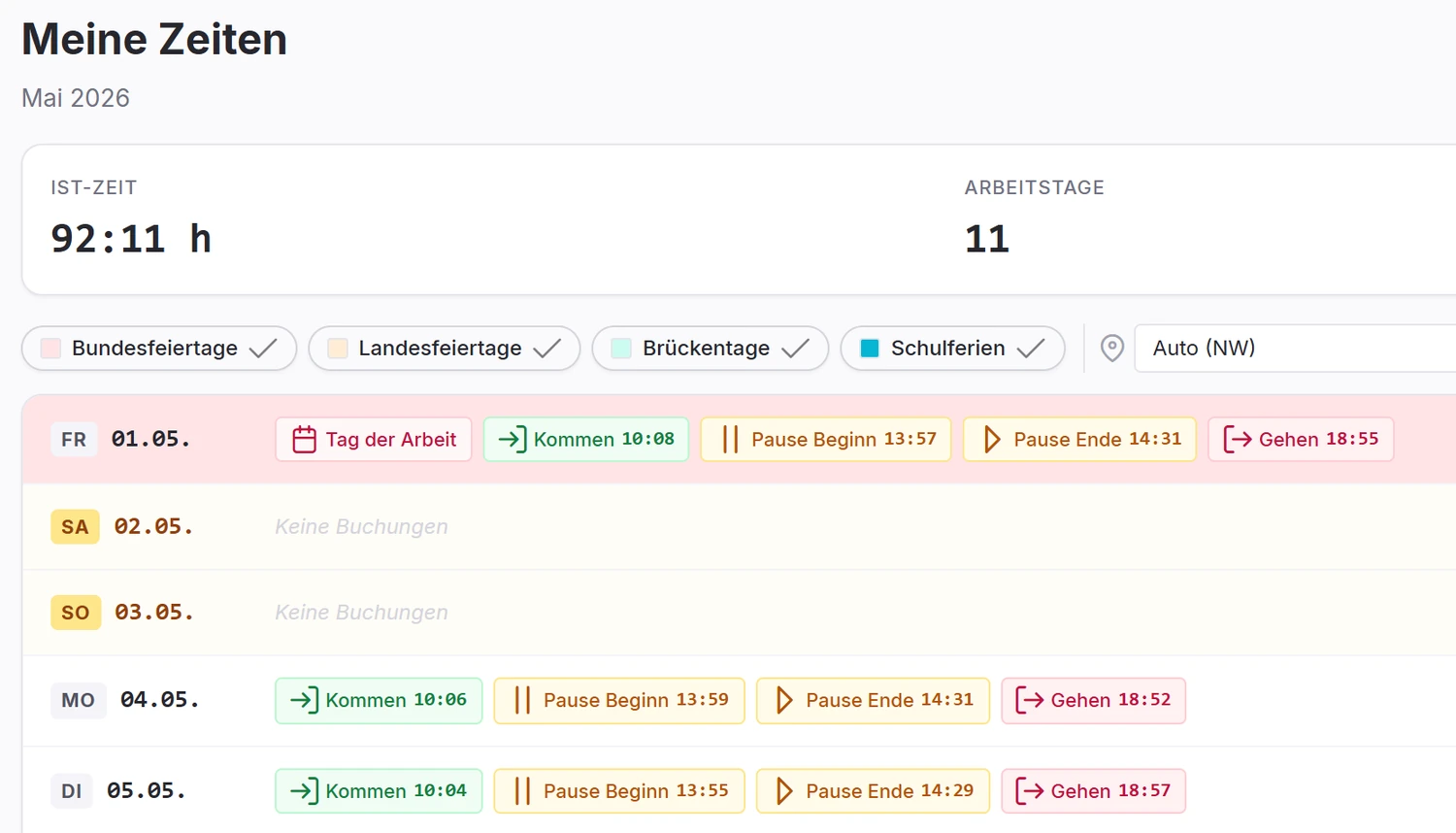
Task: Click the date 02.05.
Action: pyautogui.click(x=153, y=526)
